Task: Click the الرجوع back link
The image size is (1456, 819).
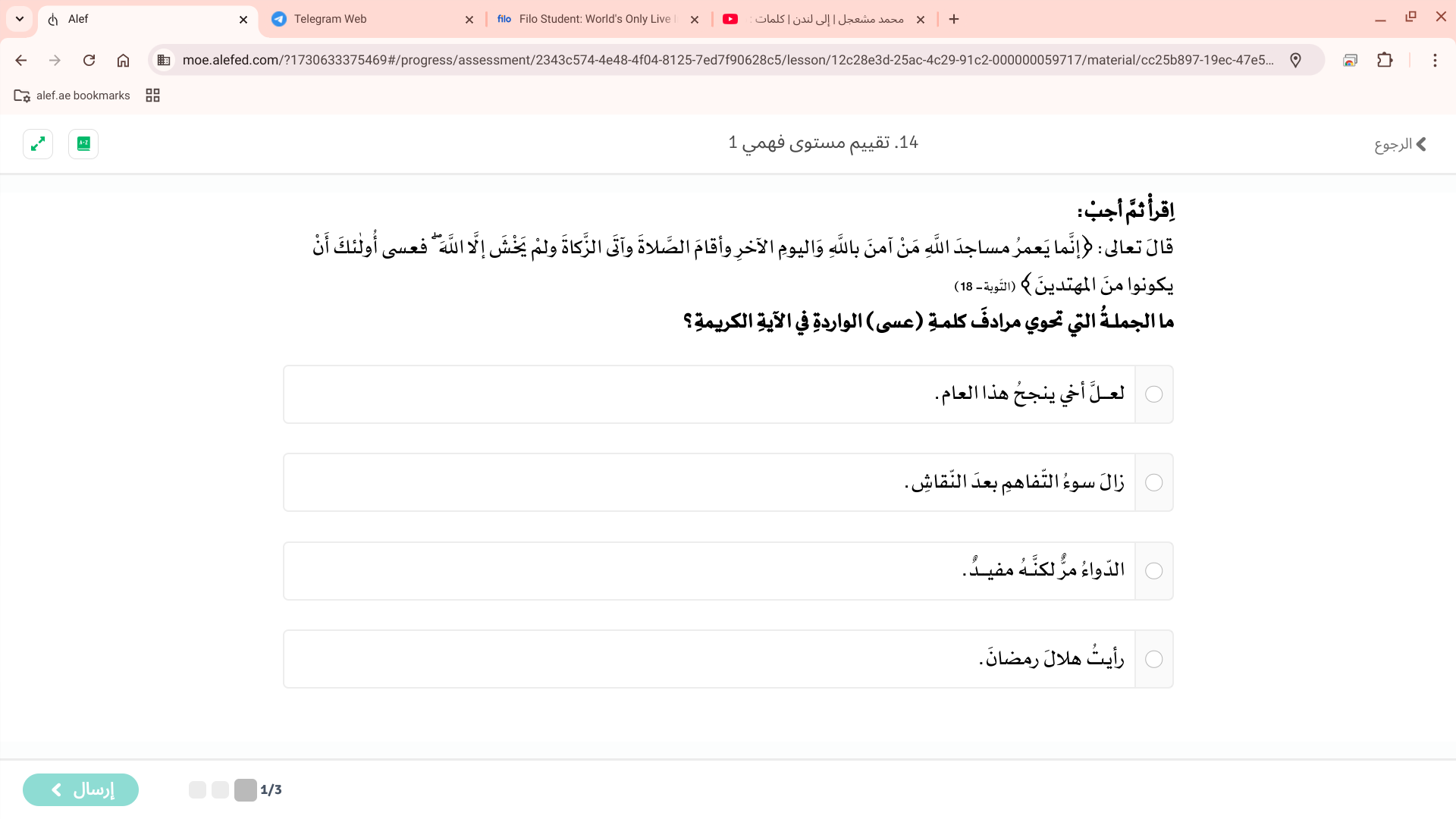Action: click(1400, 143)
